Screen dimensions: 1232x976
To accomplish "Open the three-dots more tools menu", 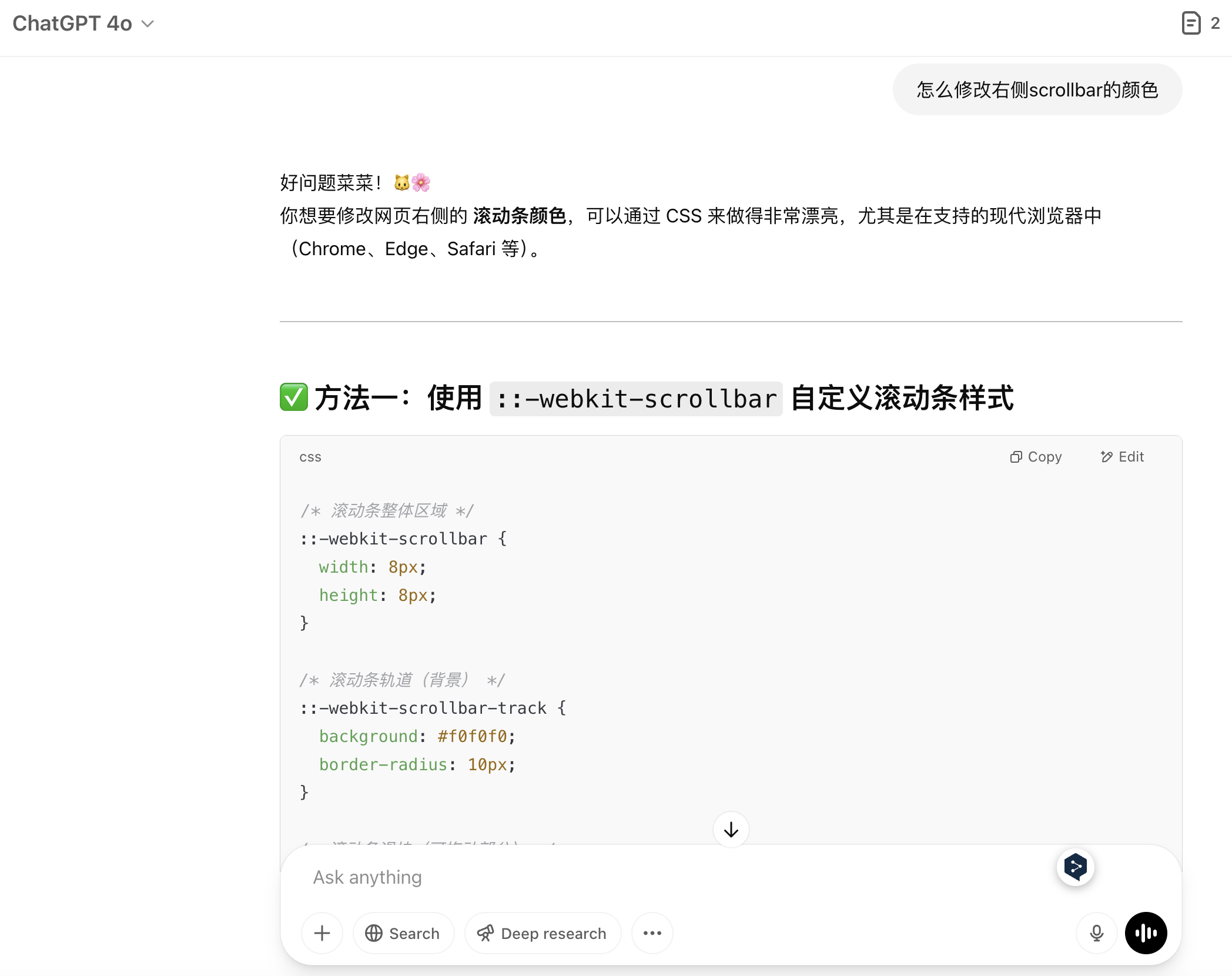I will pyautogui.click(x=652, y=933).
